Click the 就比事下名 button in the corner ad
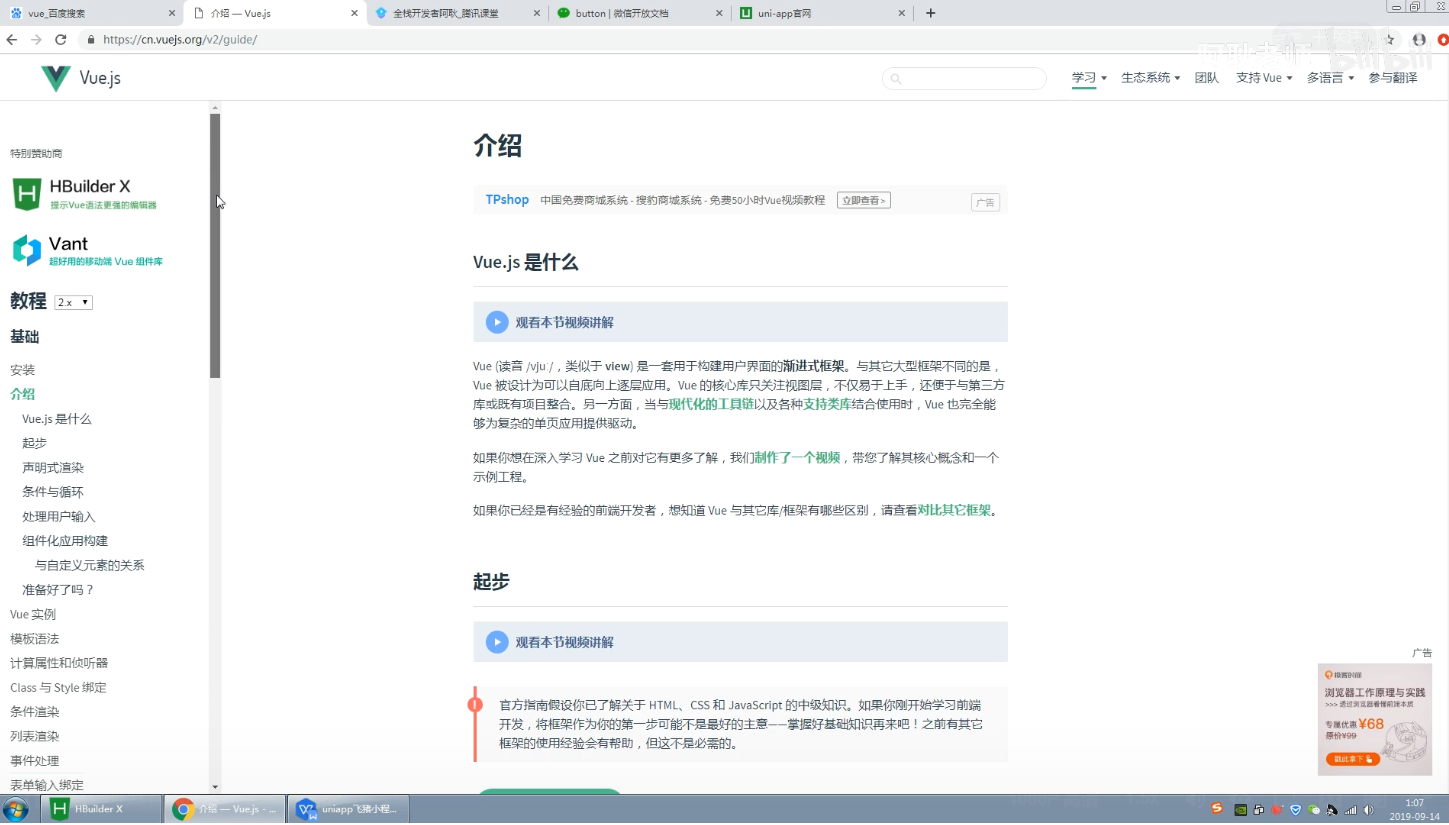1449x825 pixels. pos(1351,759)
